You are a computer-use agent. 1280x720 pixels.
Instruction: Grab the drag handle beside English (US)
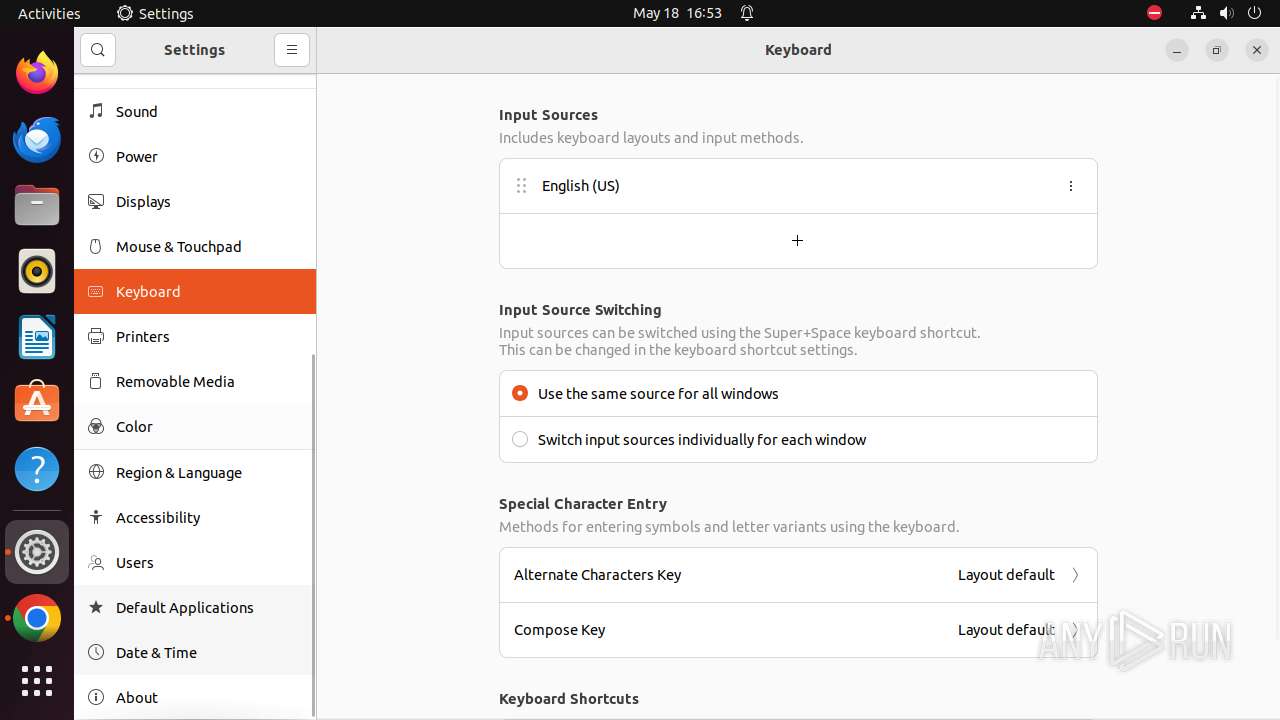521,186
